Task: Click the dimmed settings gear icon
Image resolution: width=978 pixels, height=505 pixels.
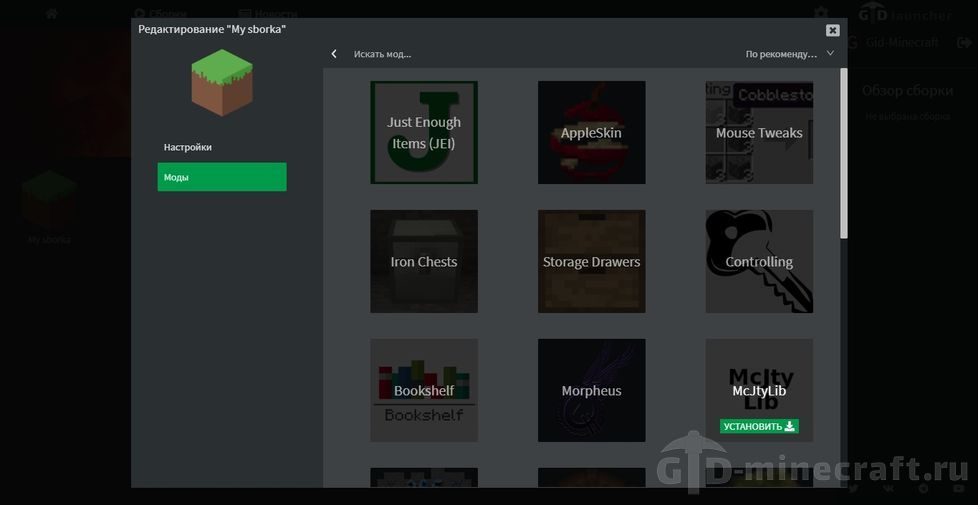Action: pyautogui.click(x=821, y=13)
